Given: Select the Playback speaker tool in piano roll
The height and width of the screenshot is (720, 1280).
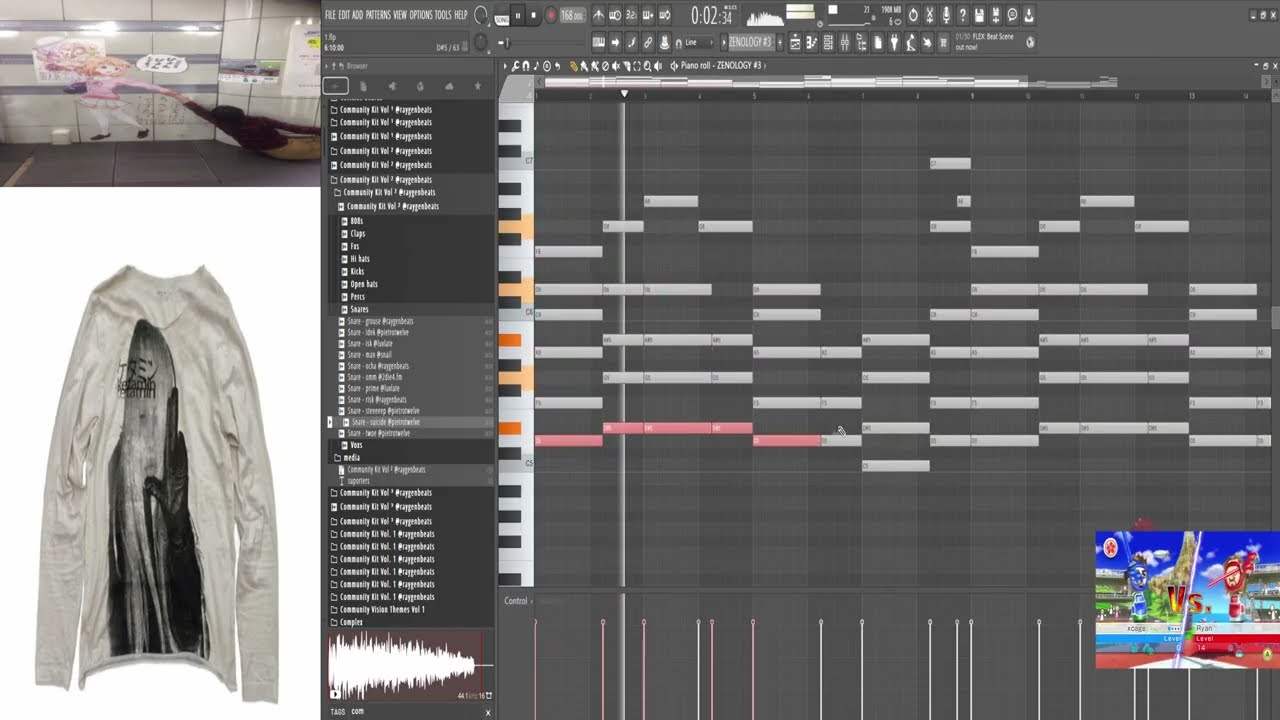Looking at the screenshot, I should [x=657, y=66].
